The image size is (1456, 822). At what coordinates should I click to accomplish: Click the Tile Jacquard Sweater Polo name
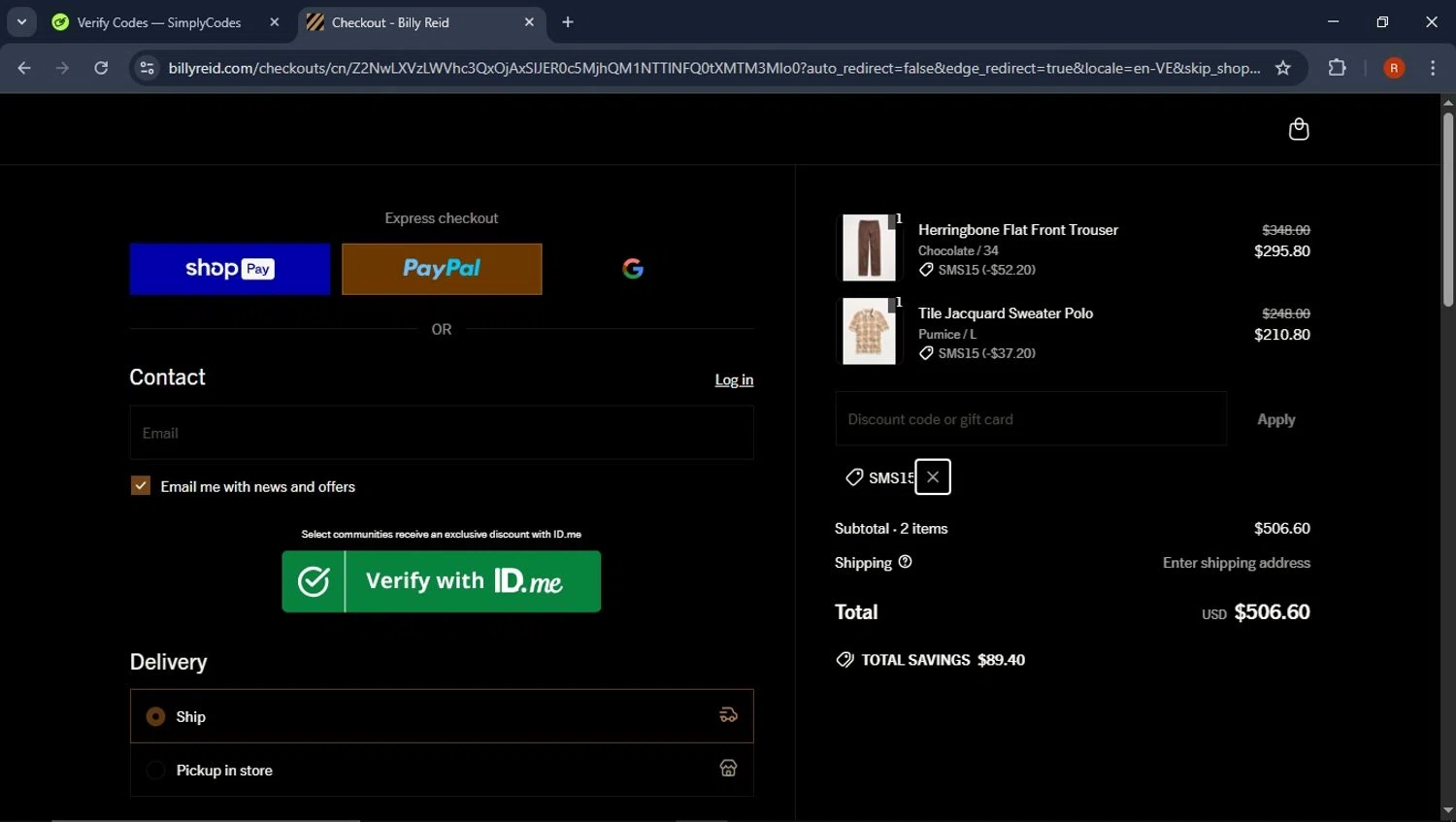click(x=1006, y=313)
